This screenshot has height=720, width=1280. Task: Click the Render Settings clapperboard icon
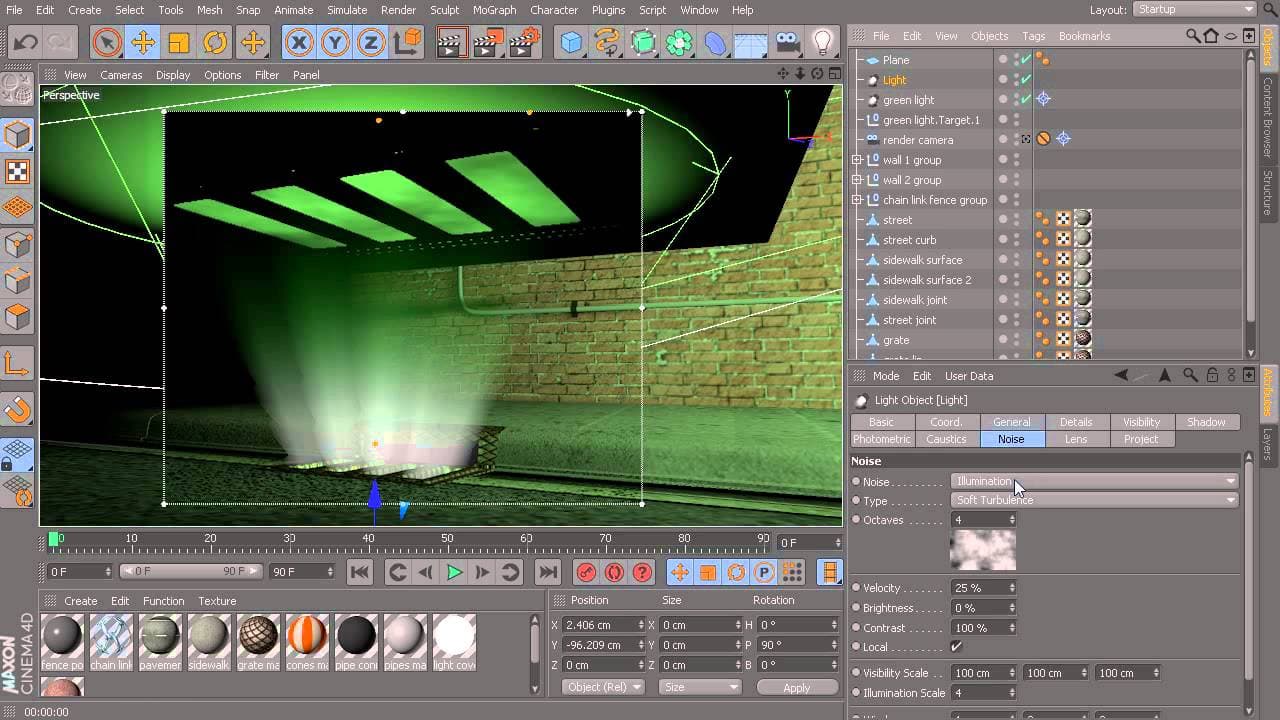[524, 43]
